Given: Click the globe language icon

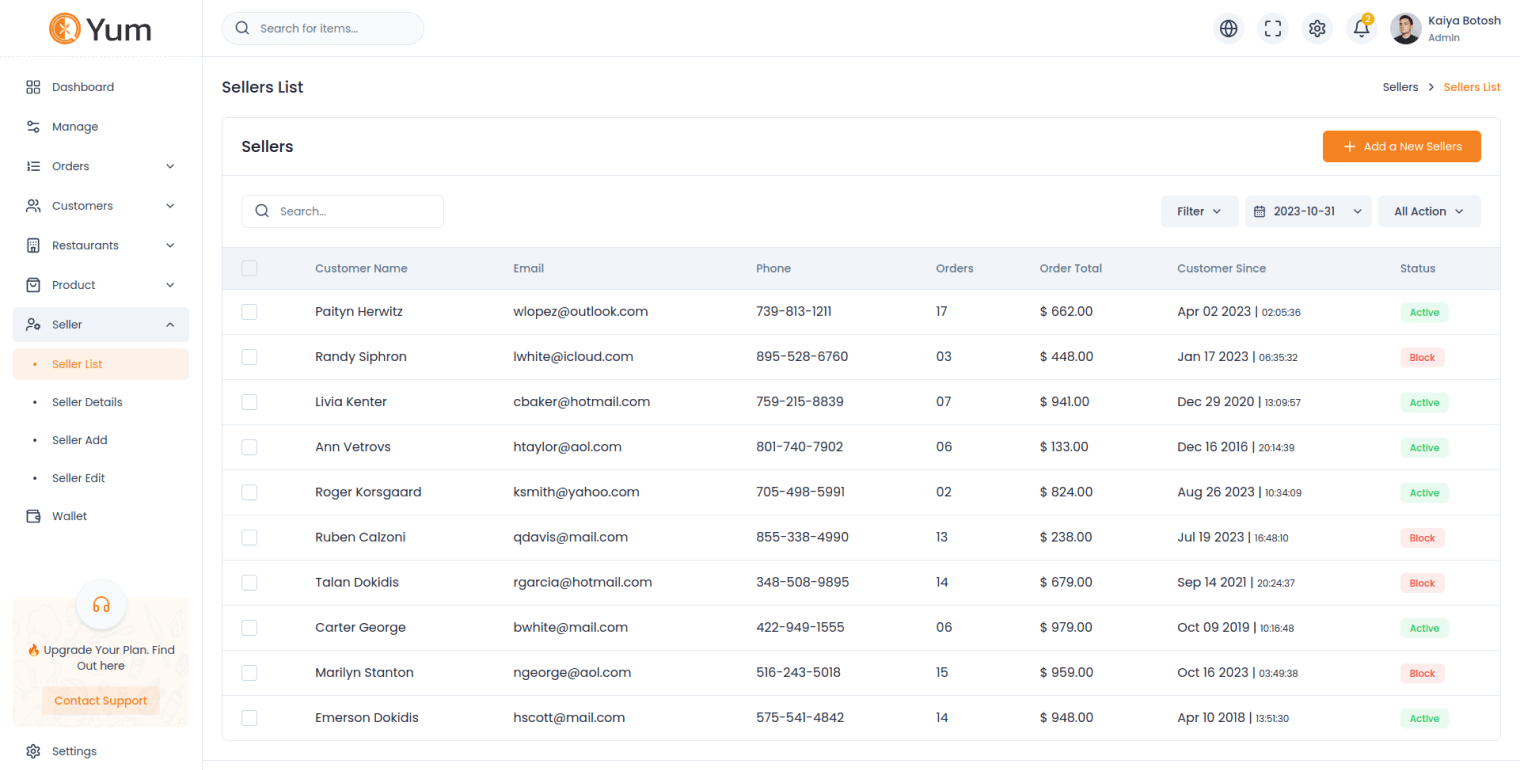Looking at the screenshot, I should (1228, 29).
